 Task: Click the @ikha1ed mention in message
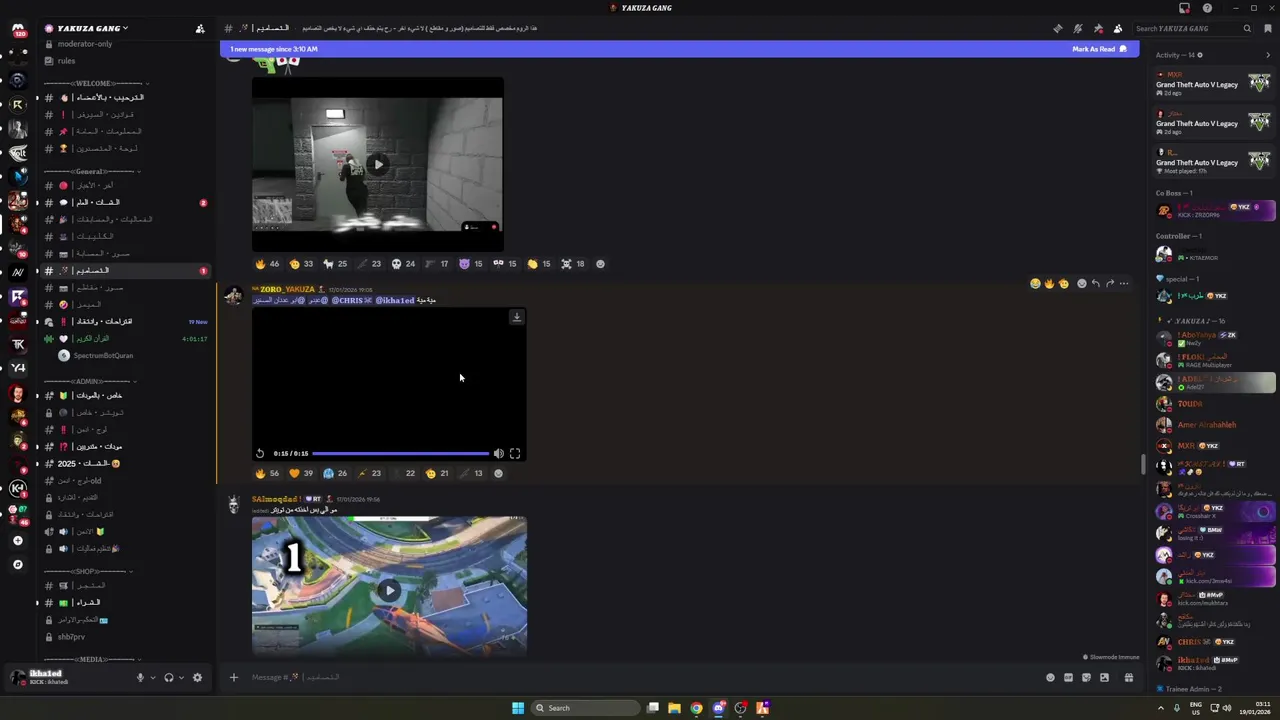[x=394, y=300]
